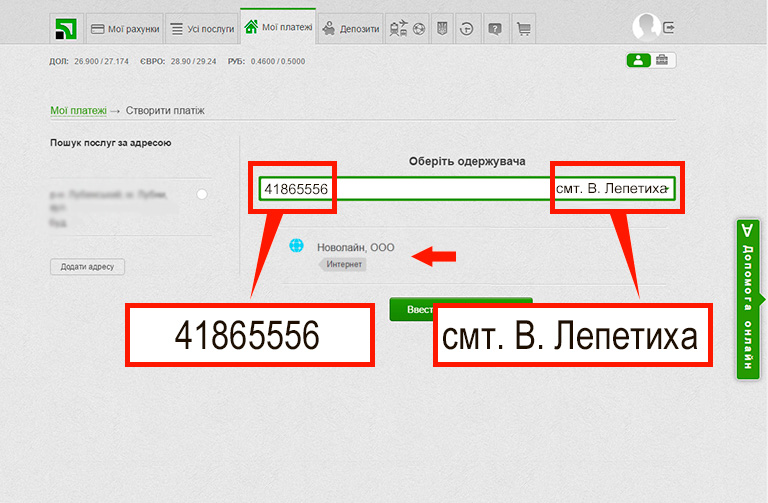Open the Усі послуги tab
This screenshot has width=768, height=503.
(x=201, y=29)
